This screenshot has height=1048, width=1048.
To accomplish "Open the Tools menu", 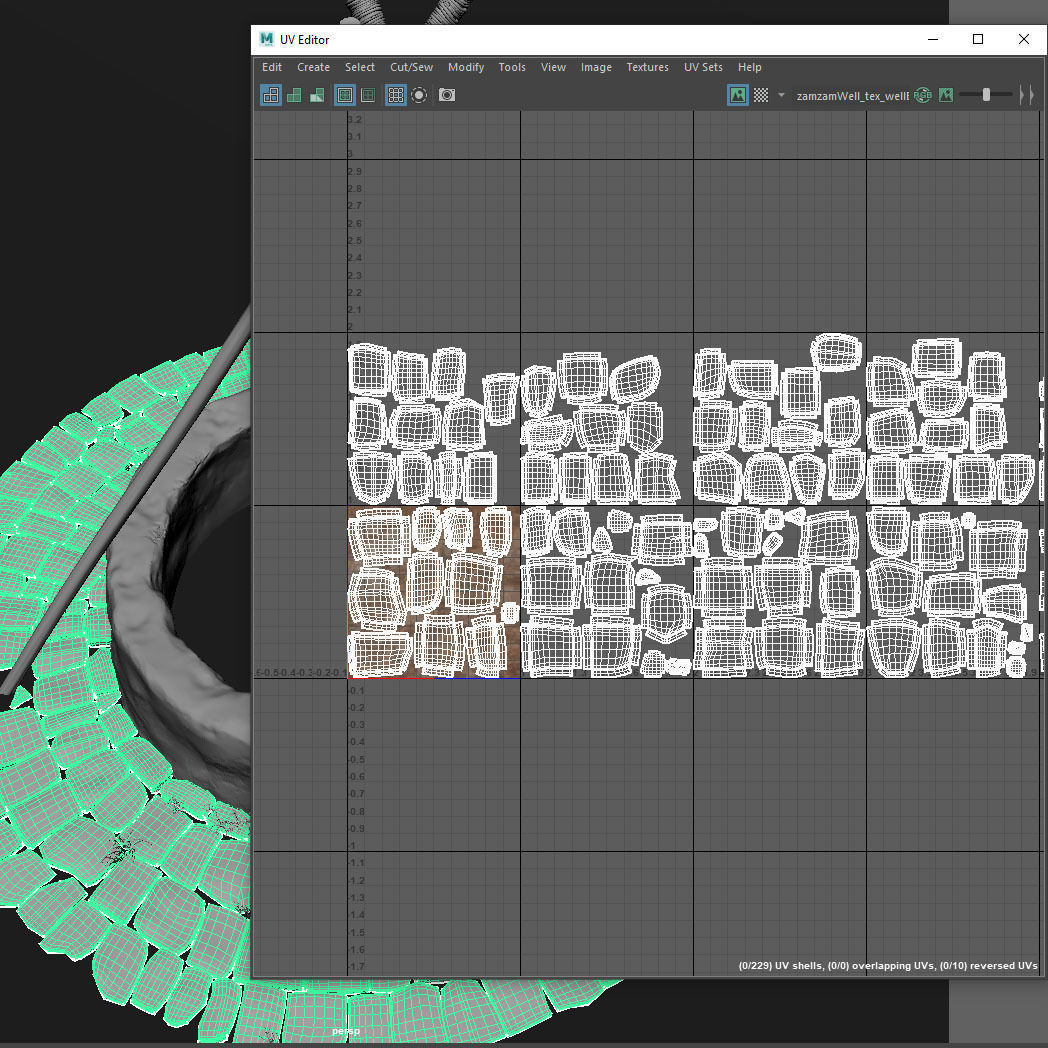I will [x=512, y=68].
